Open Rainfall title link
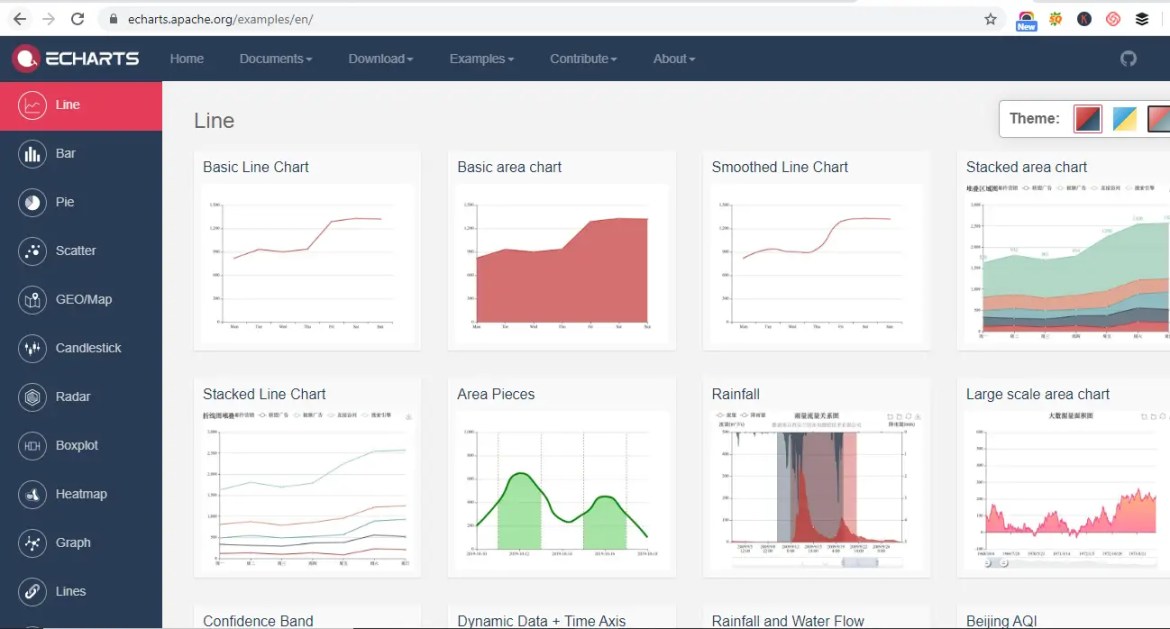The width and height of the screenshot is (1170, 629). [x=736, y=394]
